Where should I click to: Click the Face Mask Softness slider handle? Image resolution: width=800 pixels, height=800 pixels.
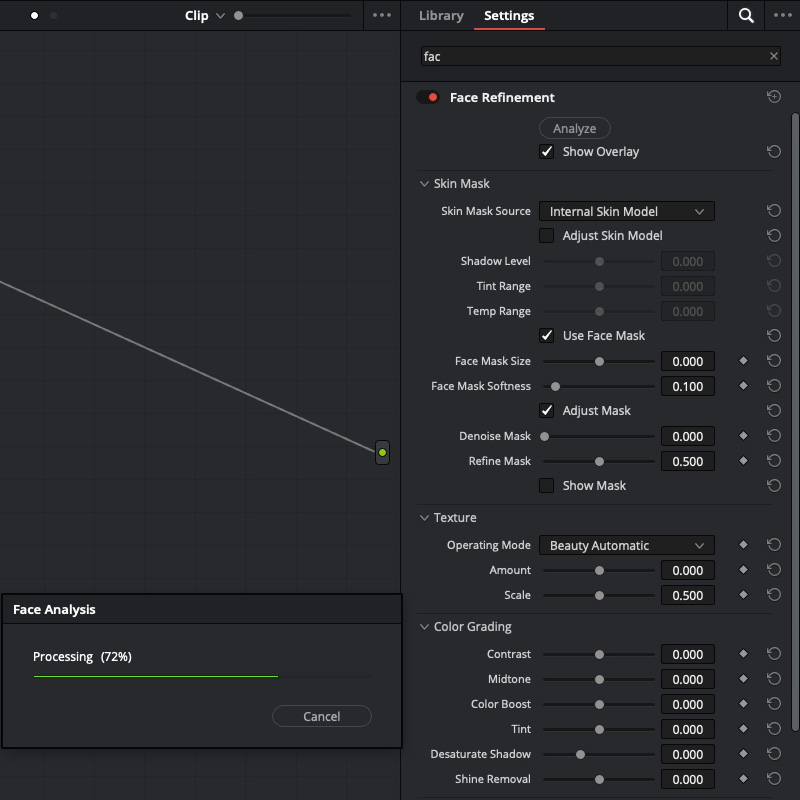[555, 387]
